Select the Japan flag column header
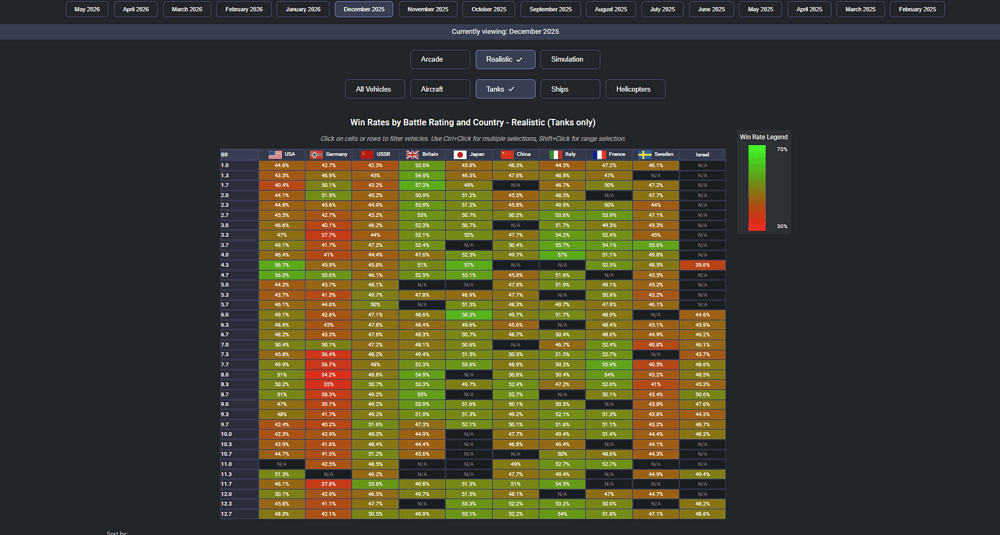Viewport: 1000px width, 535px height. click(x=469, y=154)
